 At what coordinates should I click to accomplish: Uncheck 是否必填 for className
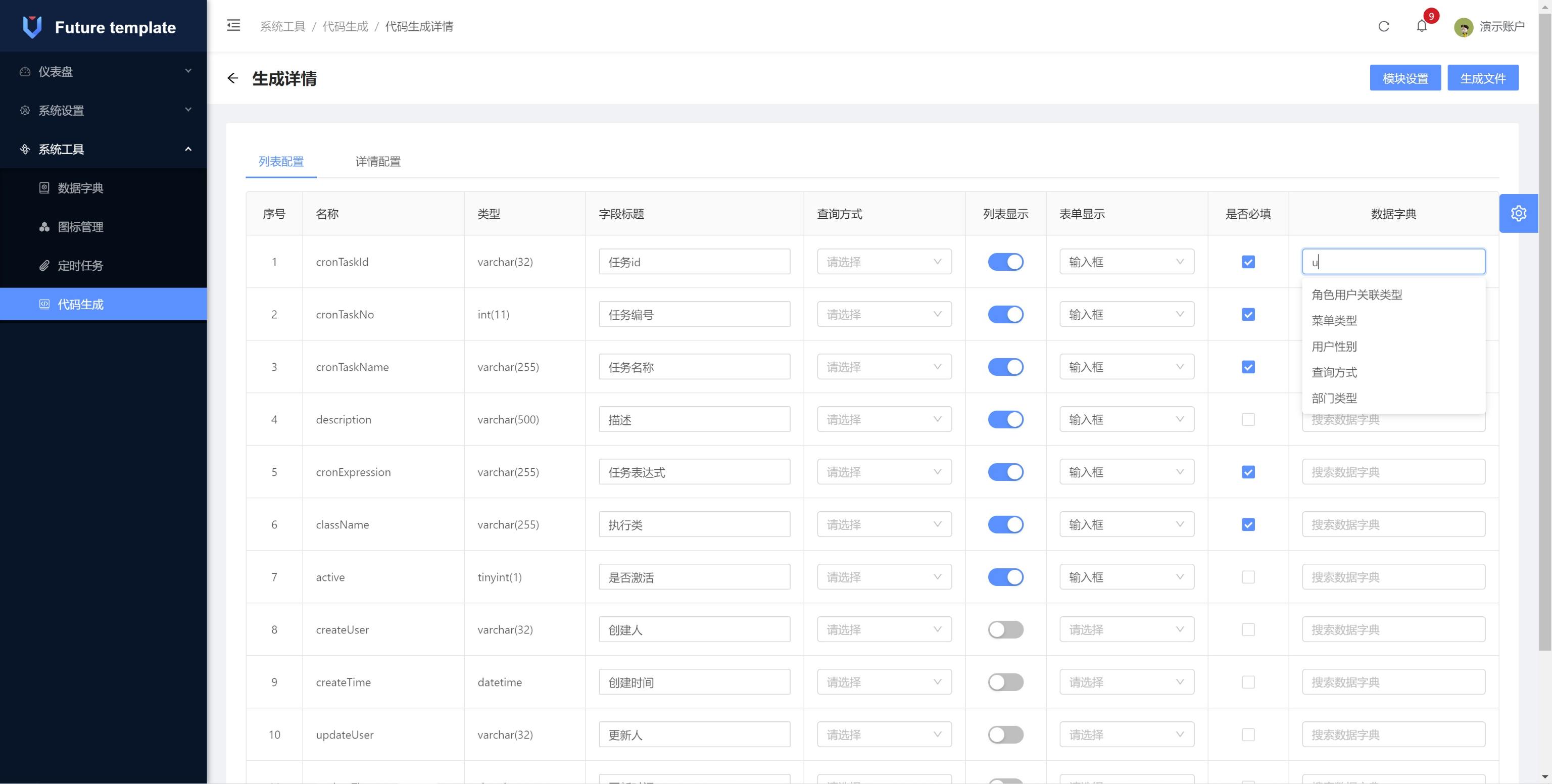pyautogui.click(x=1248, y=525)
